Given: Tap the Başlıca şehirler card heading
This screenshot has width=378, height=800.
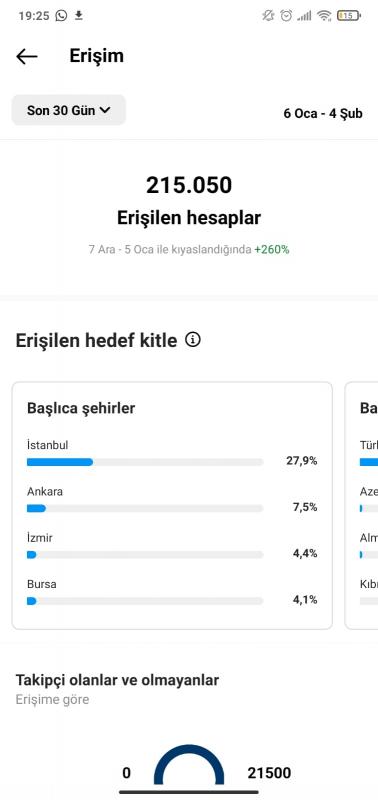Looking at the screenshot, I should [81, 408].
